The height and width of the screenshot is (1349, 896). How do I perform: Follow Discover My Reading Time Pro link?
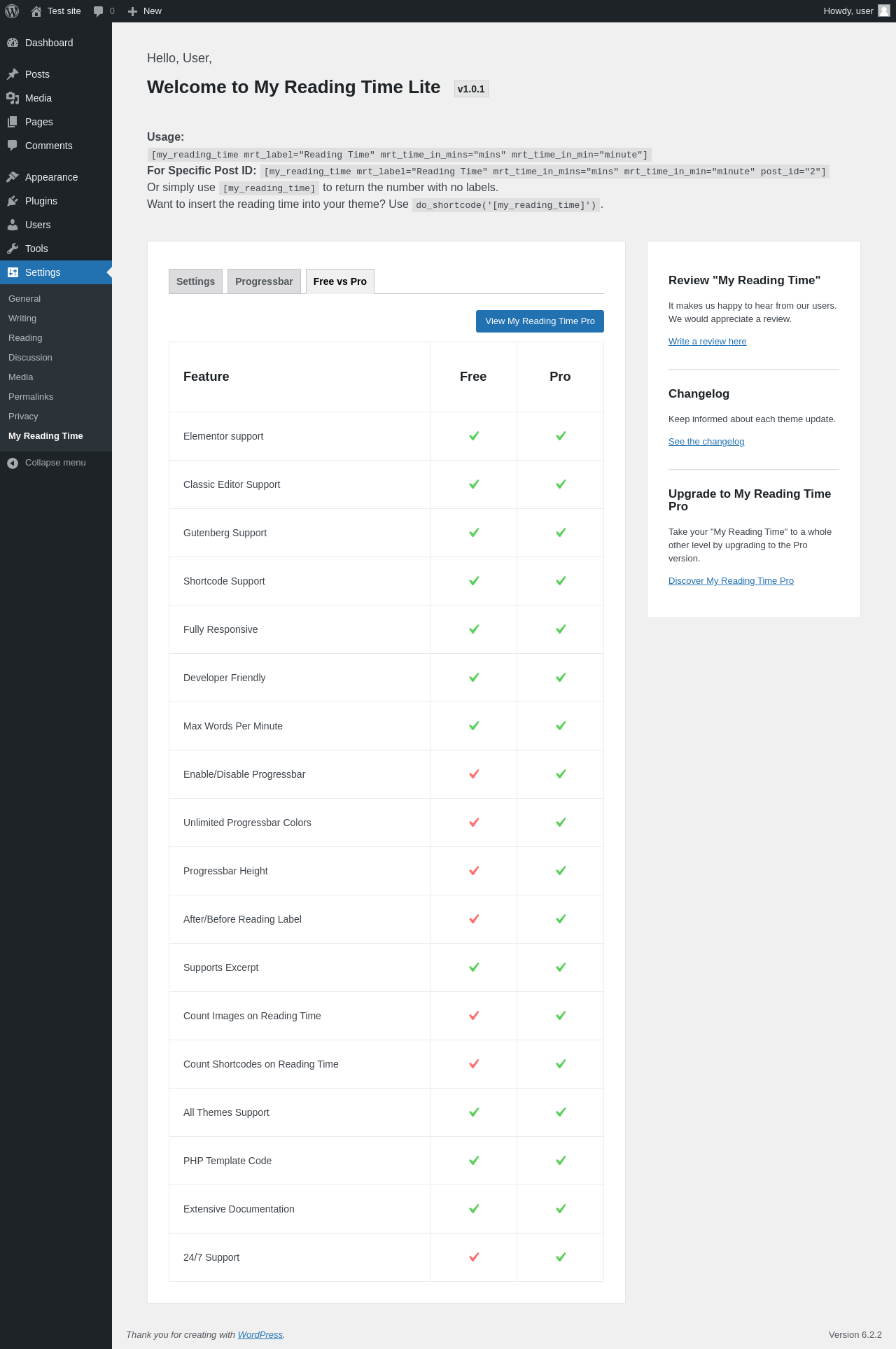pos(731,581)
